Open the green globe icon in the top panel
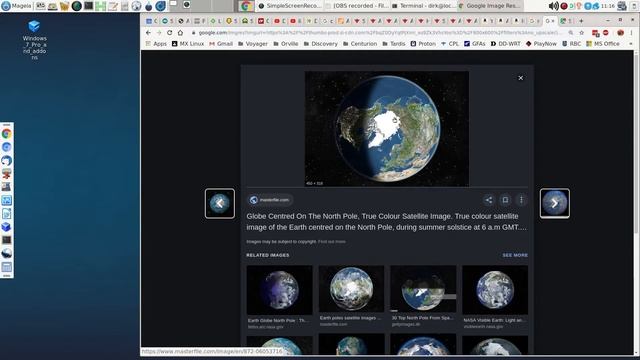640x360 pixels. 77,6
